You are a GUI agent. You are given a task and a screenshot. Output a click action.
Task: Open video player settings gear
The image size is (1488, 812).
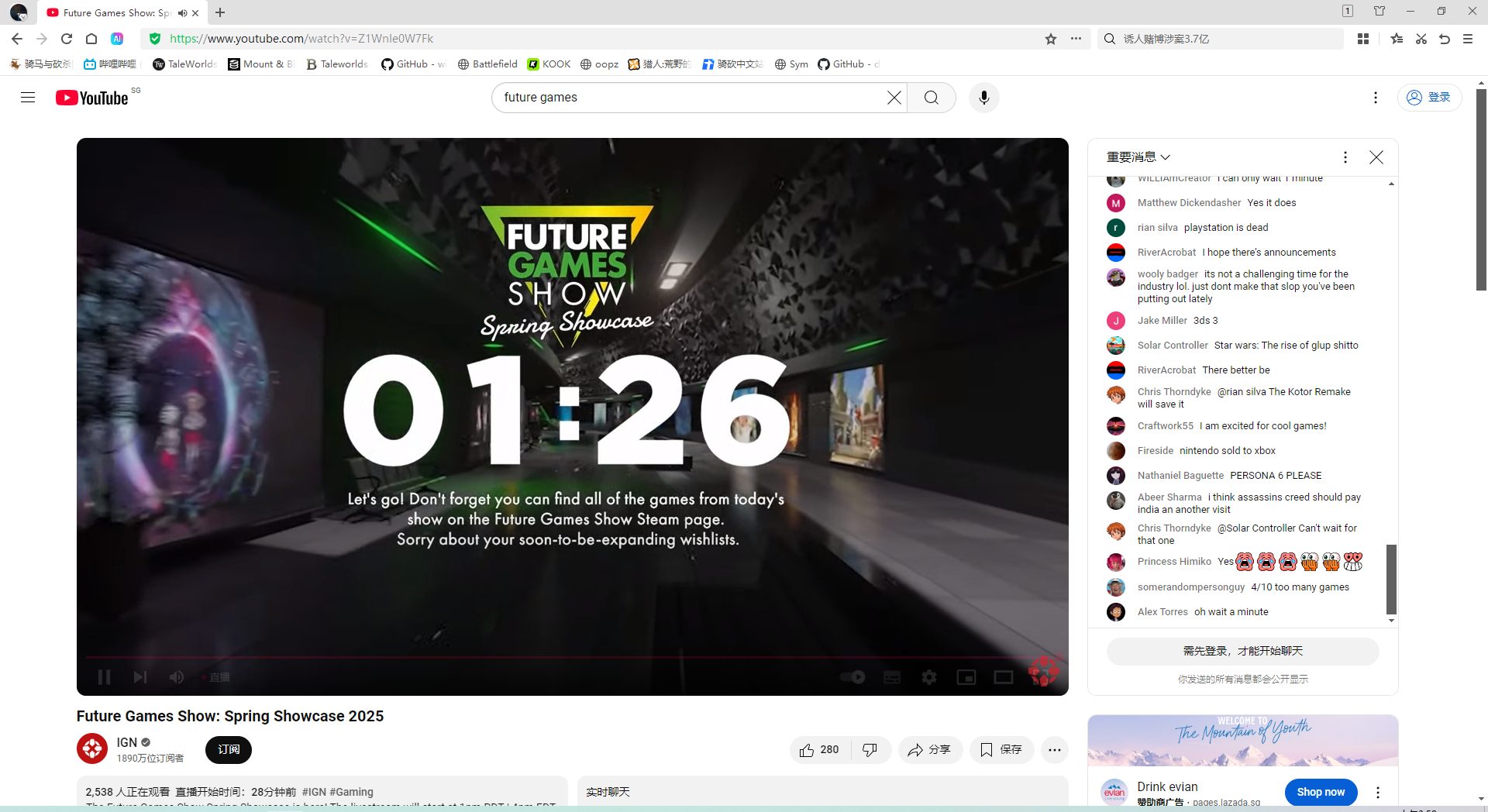point(929,677)
